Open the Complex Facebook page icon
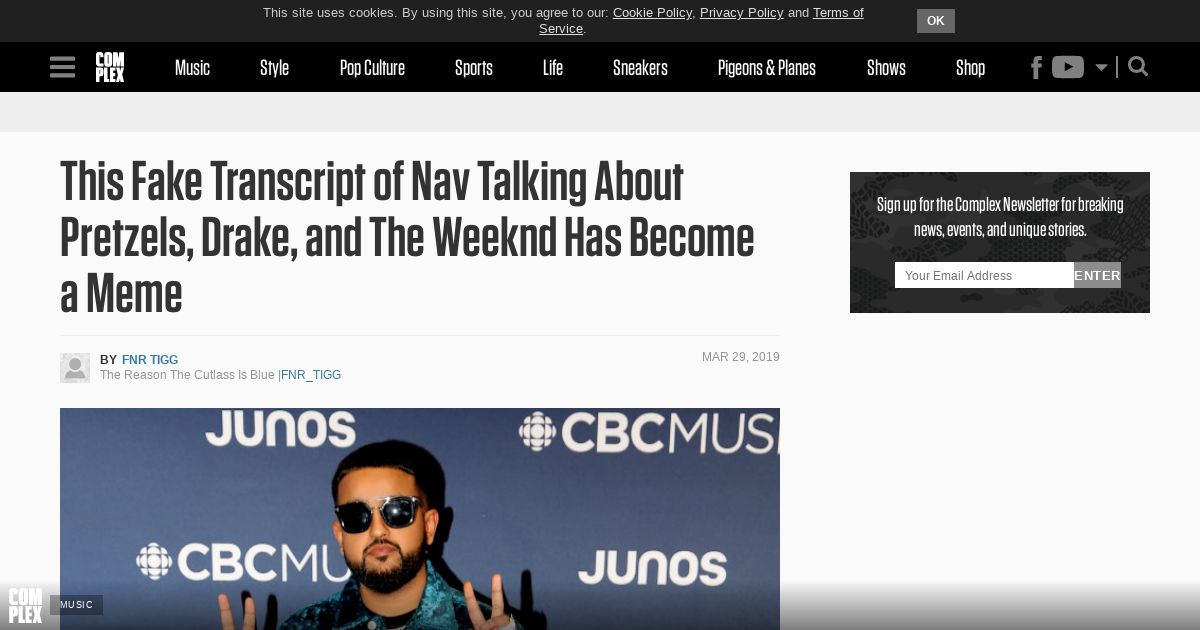The image size is (1200, 630). coord(1037,67)
